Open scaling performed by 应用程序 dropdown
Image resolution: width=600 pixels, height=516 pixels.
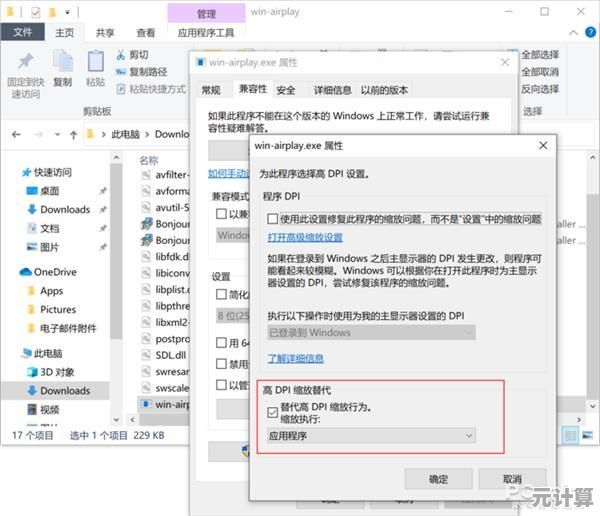click(371, 436)
